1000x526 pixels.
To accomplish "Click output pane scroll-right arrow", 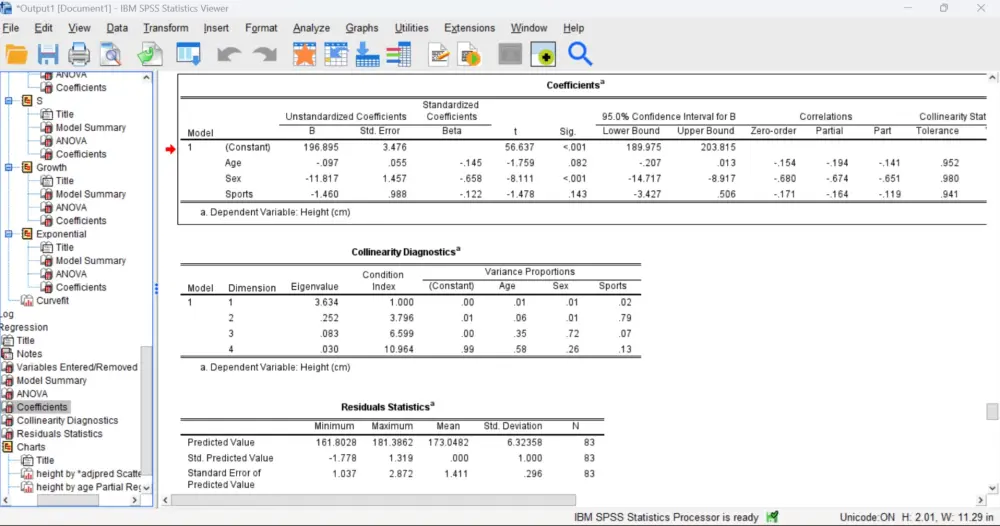I will pos(981,500).
